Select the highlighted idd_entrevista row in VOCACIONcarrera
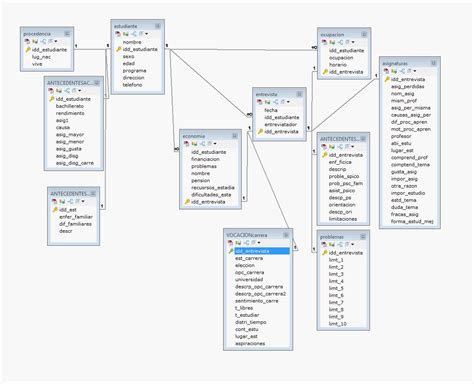This screenshot has height=384, width=474. [262, 251]
